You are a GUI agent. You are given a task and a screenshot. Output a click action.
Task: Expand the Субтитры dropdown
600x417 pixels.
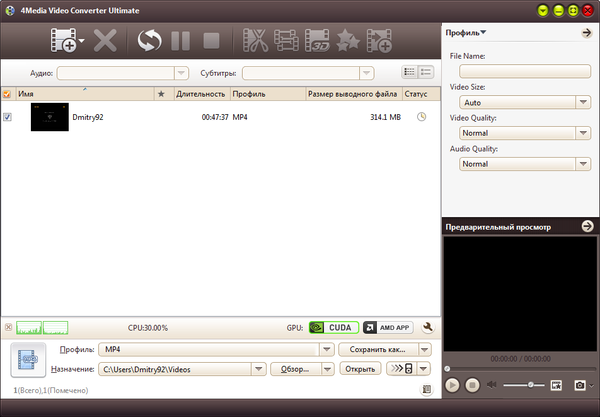(367, 73)
